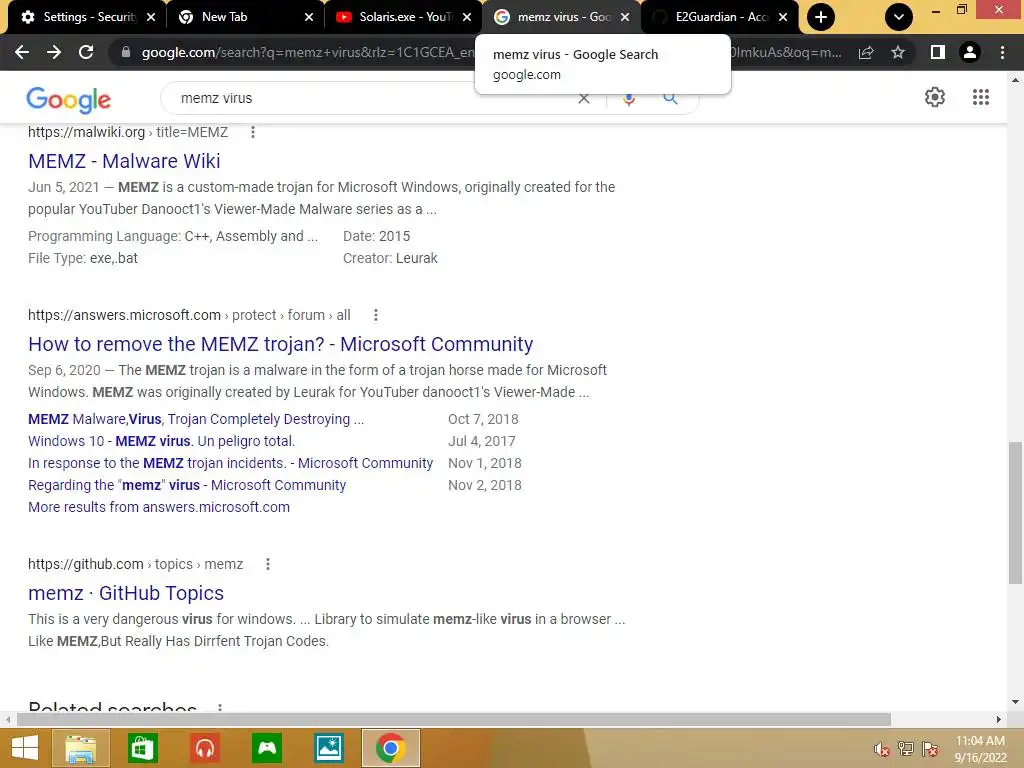Screen dimensions: 1024x768
Task: Open MEMZ Malware, Virus, Trojan Completely Destroying link
Action: (x=196, y=419)
